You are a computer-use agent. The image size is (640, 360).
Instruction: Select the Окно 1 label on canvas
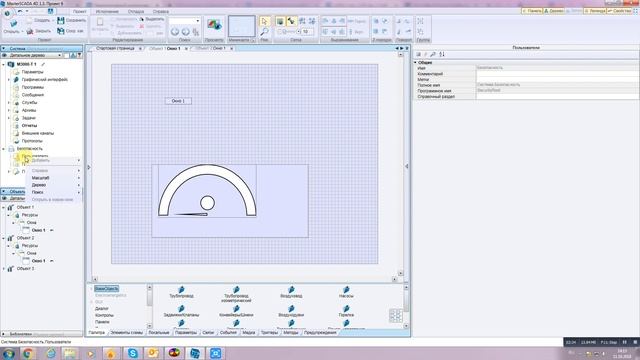178,101
